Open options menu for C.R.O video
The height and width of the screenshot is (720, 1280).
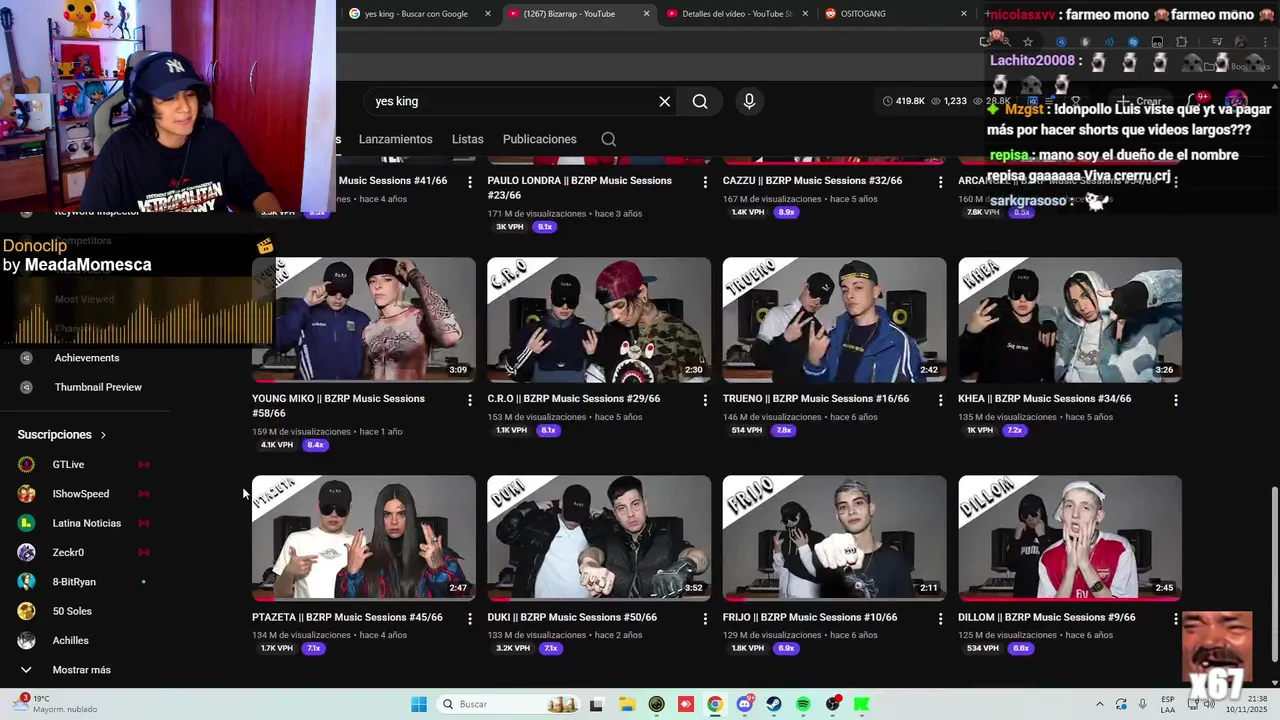pyautogui.click(x=705, y=400)
